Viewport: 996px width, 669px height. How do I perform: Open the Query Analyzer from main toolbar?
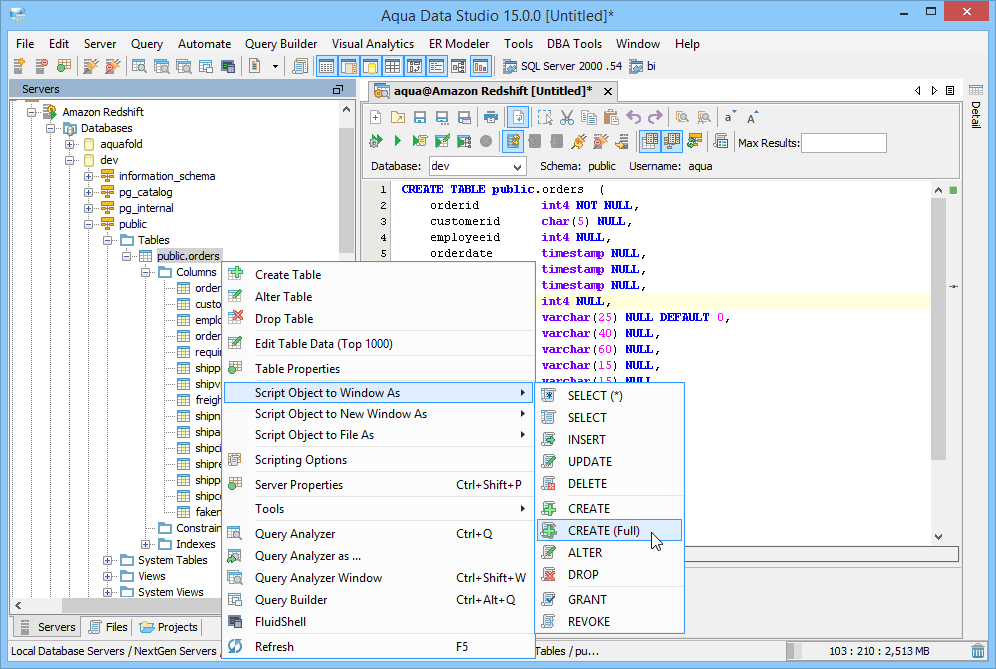click(138, 65)
